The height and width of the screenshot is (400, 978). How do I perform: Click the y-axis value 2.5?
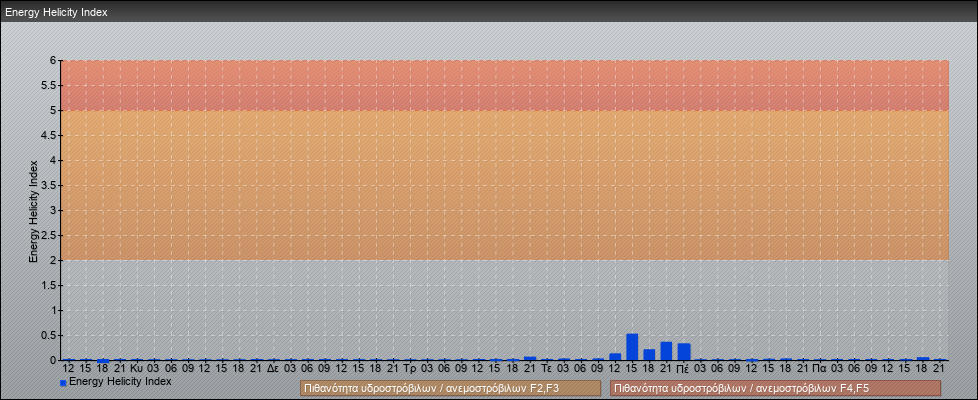click(x=49, y=235)
